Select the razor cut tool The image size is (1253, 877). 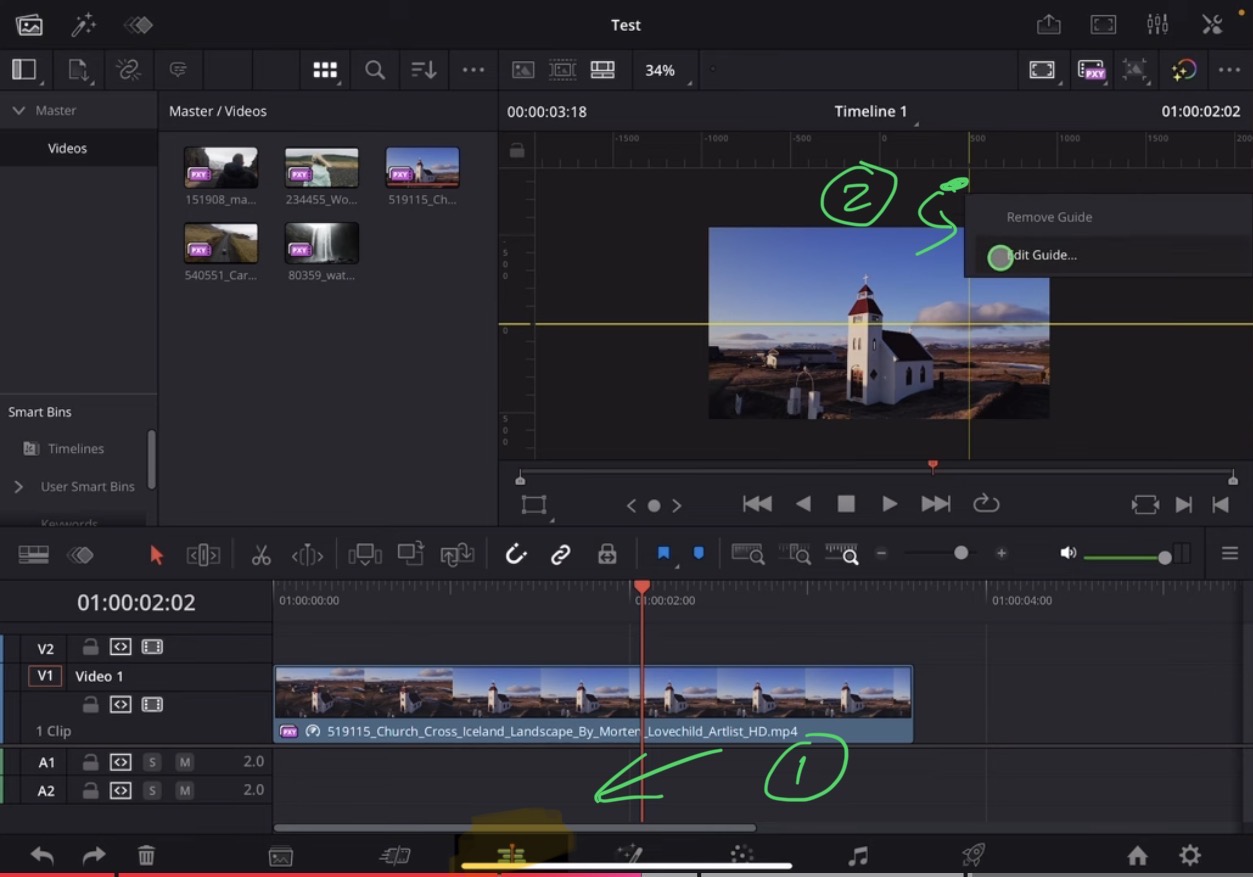[x=260, y=554]
